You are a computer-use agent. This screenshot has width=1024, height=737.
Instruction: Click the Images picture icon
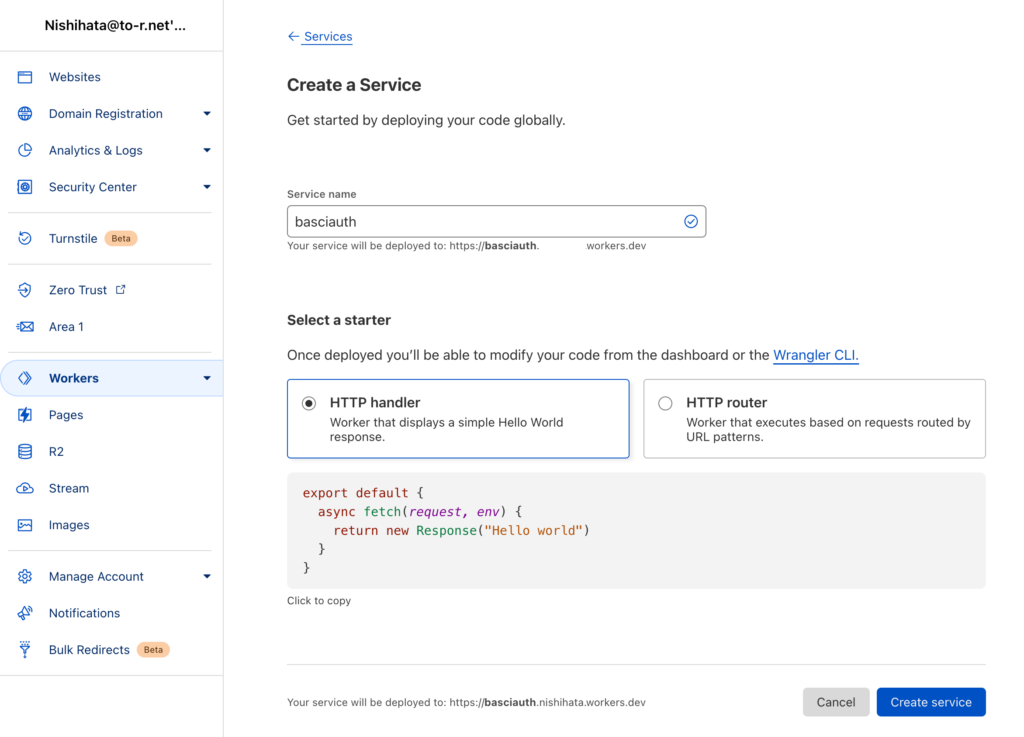click(x=25, y=525)
